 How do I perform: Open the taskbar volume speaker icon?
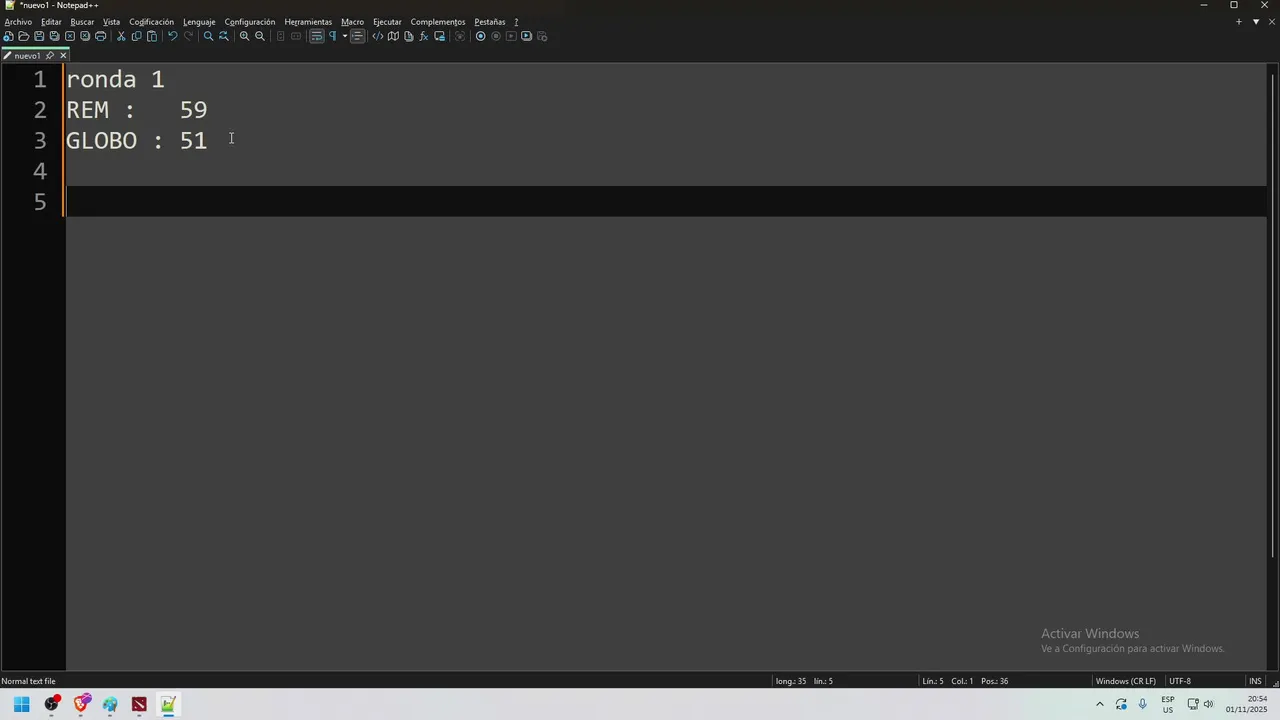click(1208, 704)
